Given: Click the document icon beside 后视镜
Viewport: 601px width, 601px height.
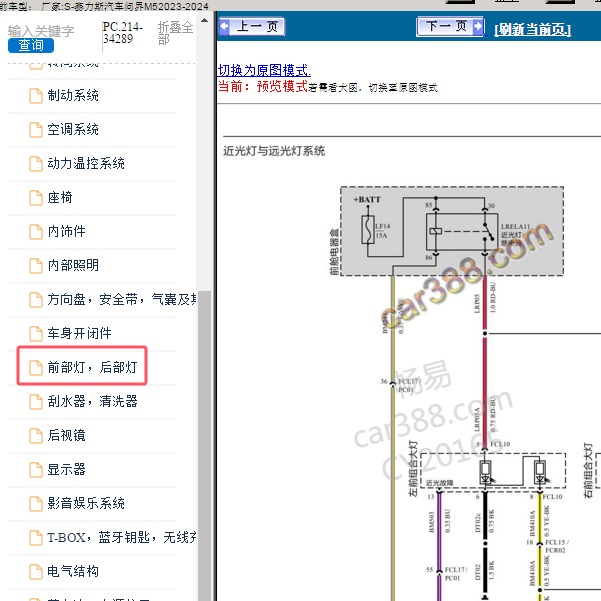Looking at the screenshot, I should 36,435.
